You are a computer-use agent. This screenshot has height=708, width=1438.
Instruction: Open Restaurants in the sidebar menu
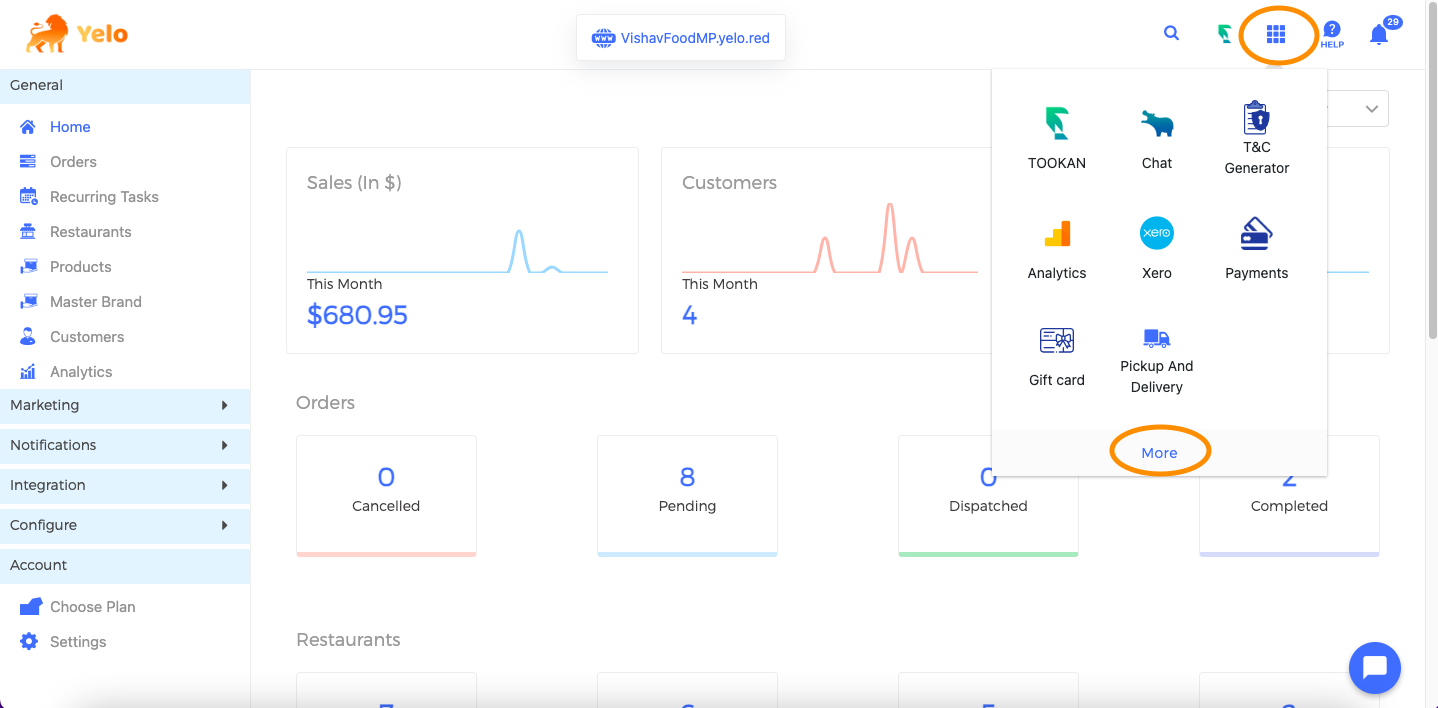(90, 232)
